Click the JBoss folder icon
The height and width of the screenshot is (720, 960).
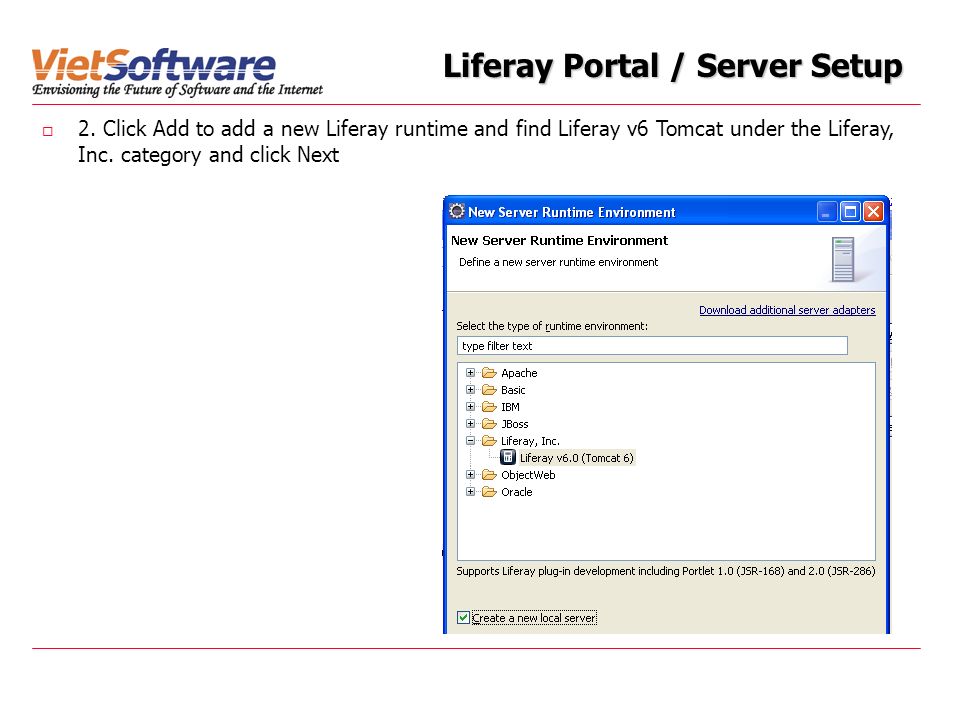click(489, 424)
